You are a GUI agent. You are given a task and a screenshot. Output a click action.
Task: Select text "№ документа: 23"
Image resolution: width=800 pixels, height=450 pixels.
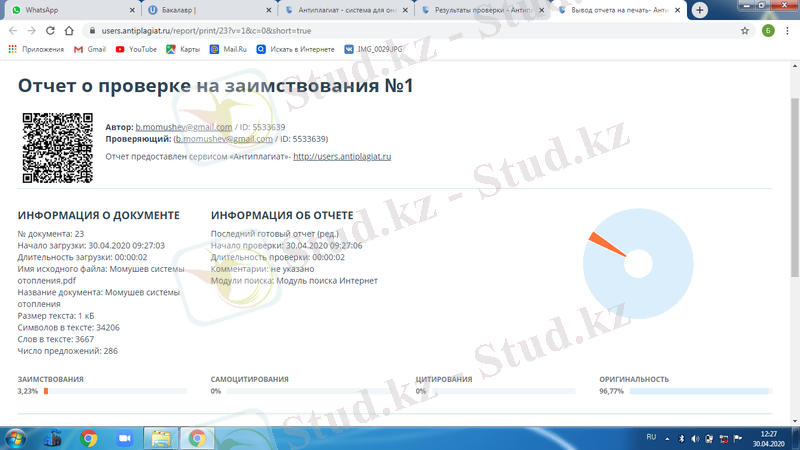51,234
